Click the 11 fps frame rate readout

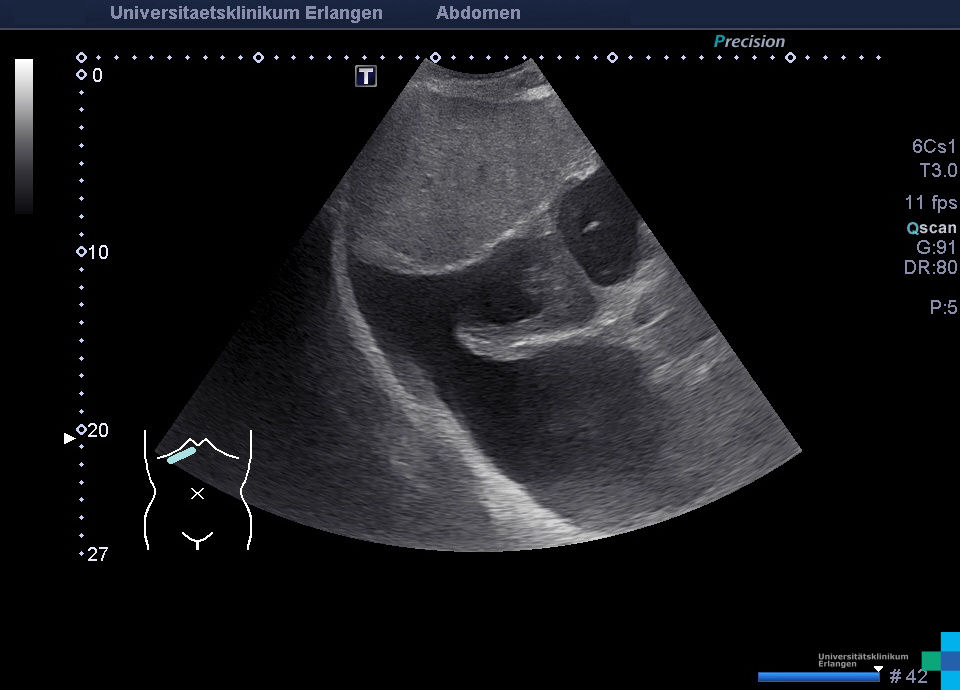[x=930, y=203]
